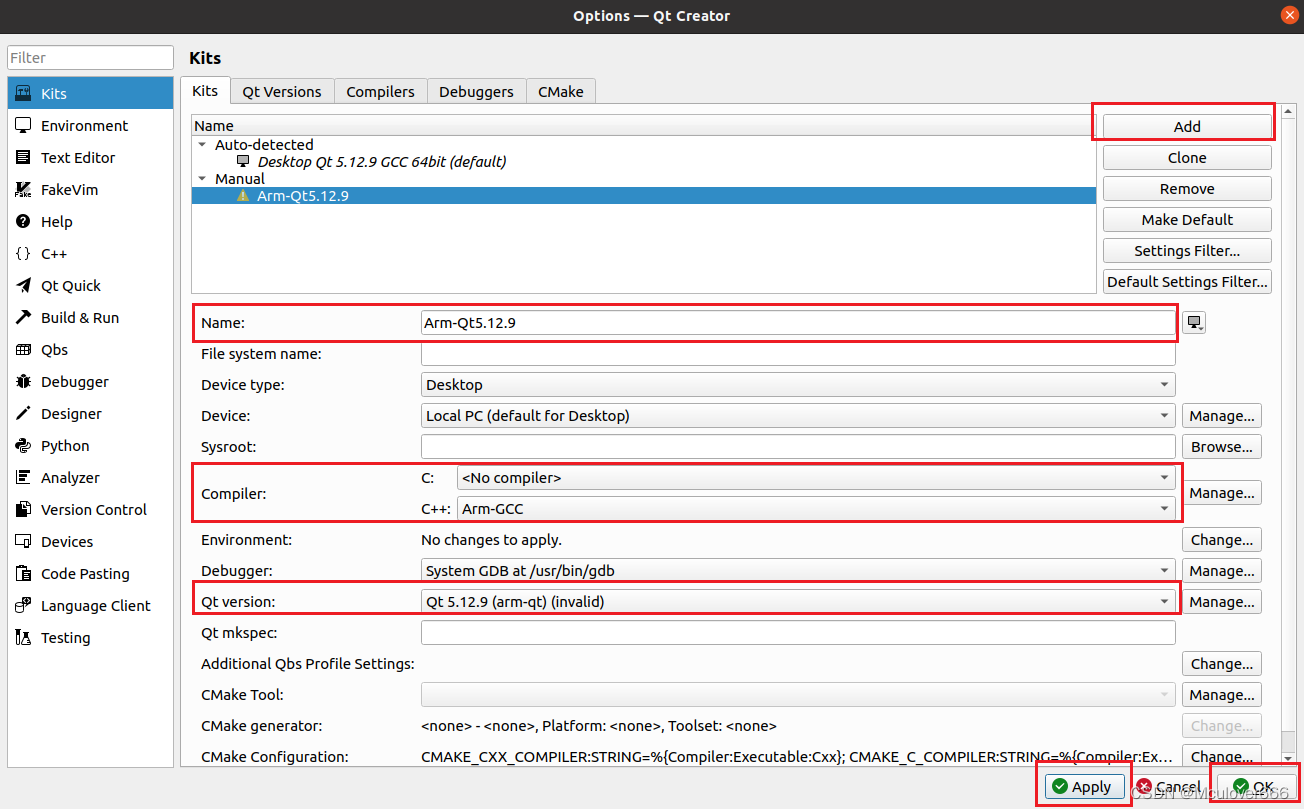This screenshot has height=809, width=1304.
Task: Clone the selected kit
Action: click(x=1187, y=157)
